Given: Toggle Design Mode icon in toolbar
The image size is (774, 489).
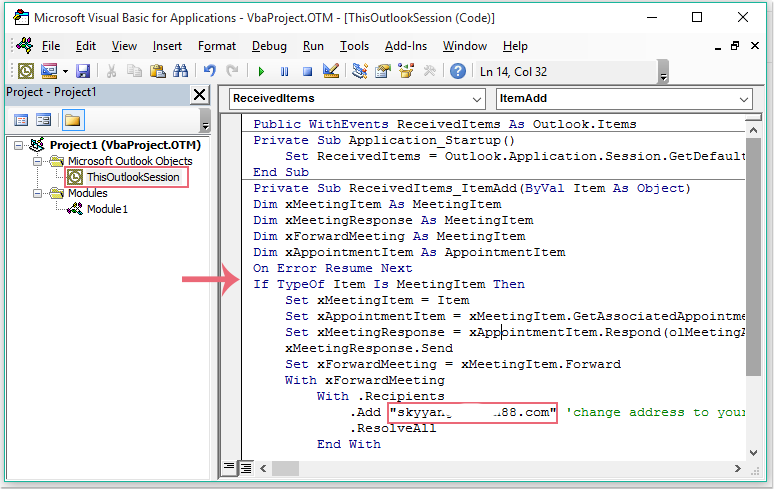Looking at the screenshot, I should pos(331,71).
